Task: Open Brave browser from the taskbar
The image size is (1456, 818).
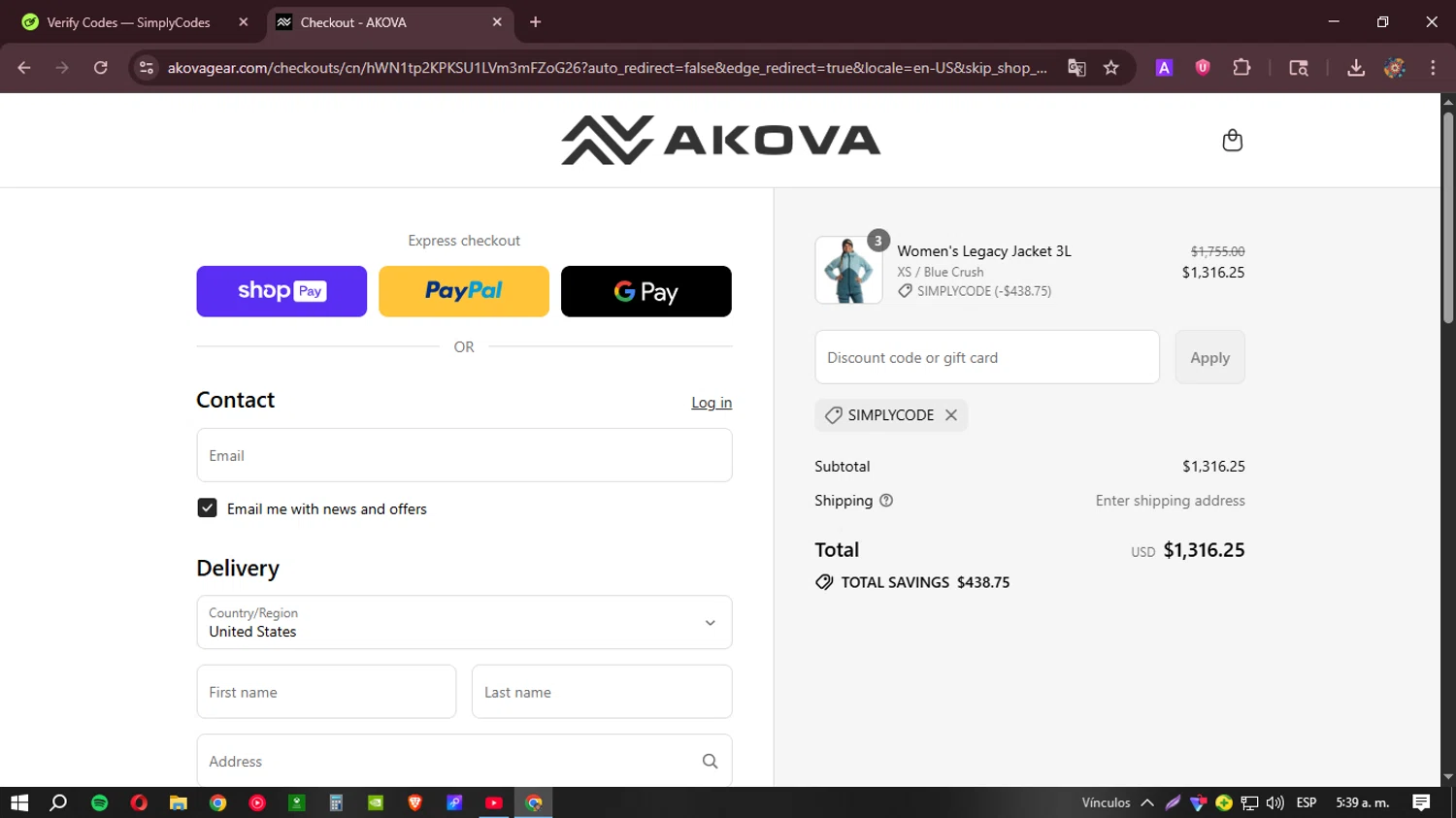Action: [414, 802]
